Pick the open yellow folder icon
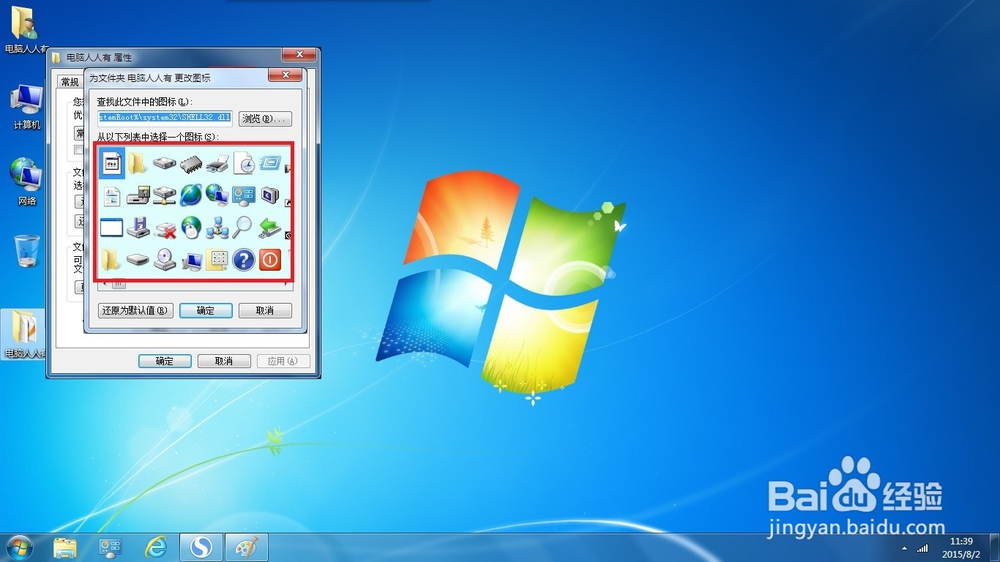 (111, 259)
